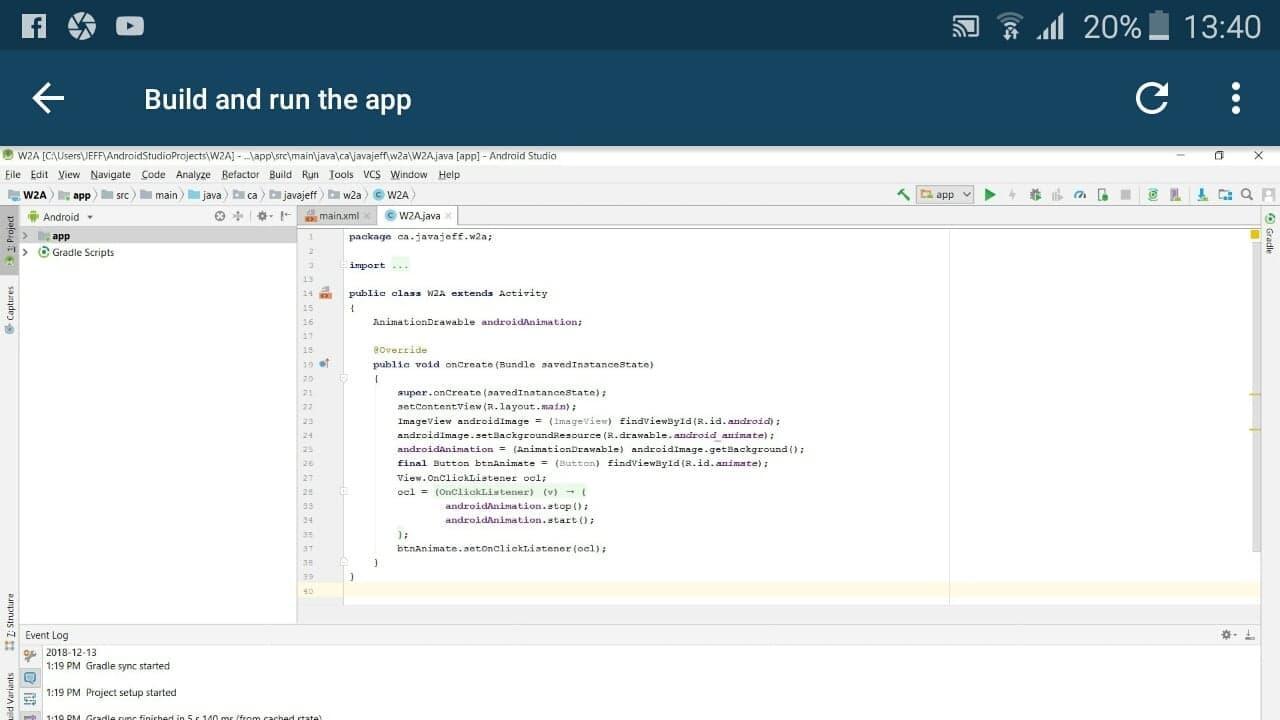Click the Search Everywhere magnifier icon

[1247, 195]
